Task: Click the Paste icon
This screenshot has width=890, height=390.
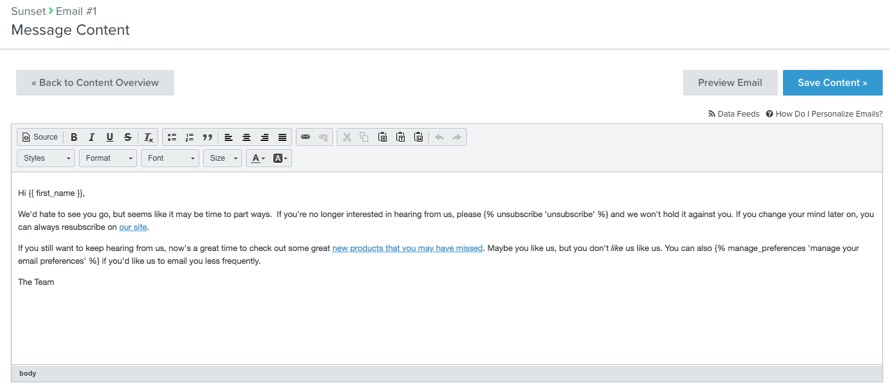Action: pyautogui.click(x=383, y=137)
